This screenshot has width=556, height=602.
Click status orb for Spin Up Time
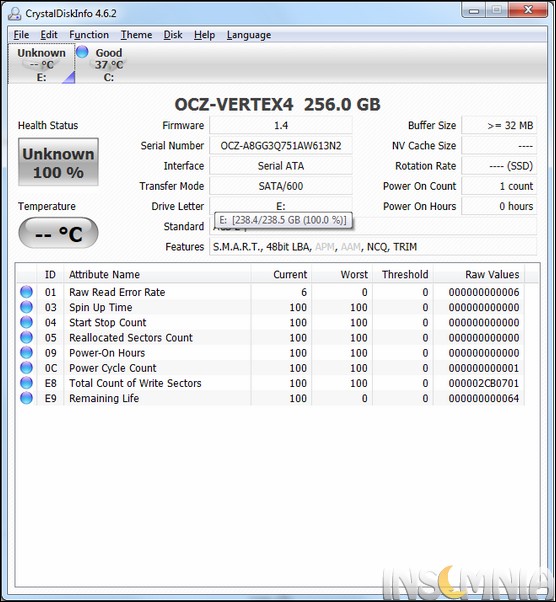26,307
